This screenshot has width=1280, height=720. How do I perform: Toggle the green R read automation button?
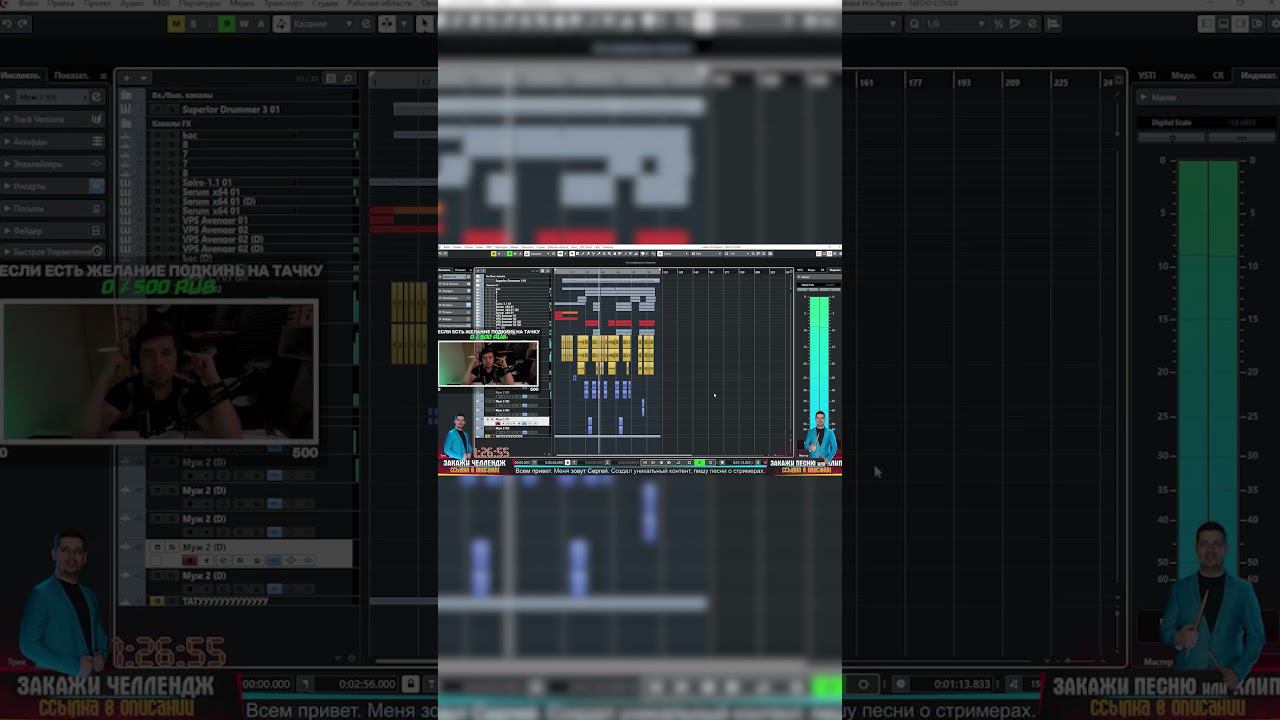pos(227,24)
